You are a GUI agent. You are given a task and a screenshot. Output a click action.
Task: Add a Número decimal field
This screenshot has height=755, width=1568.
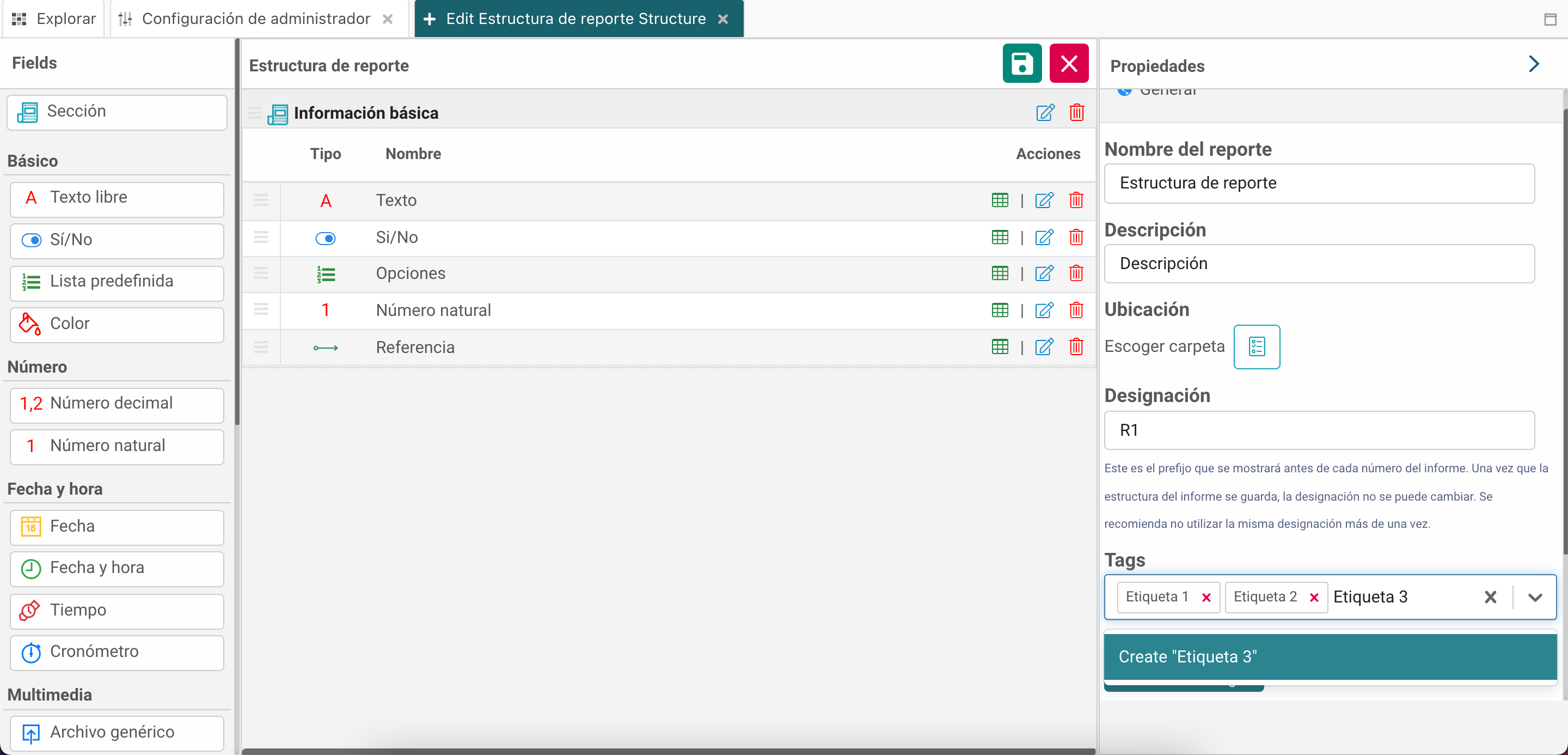(117, 404)
